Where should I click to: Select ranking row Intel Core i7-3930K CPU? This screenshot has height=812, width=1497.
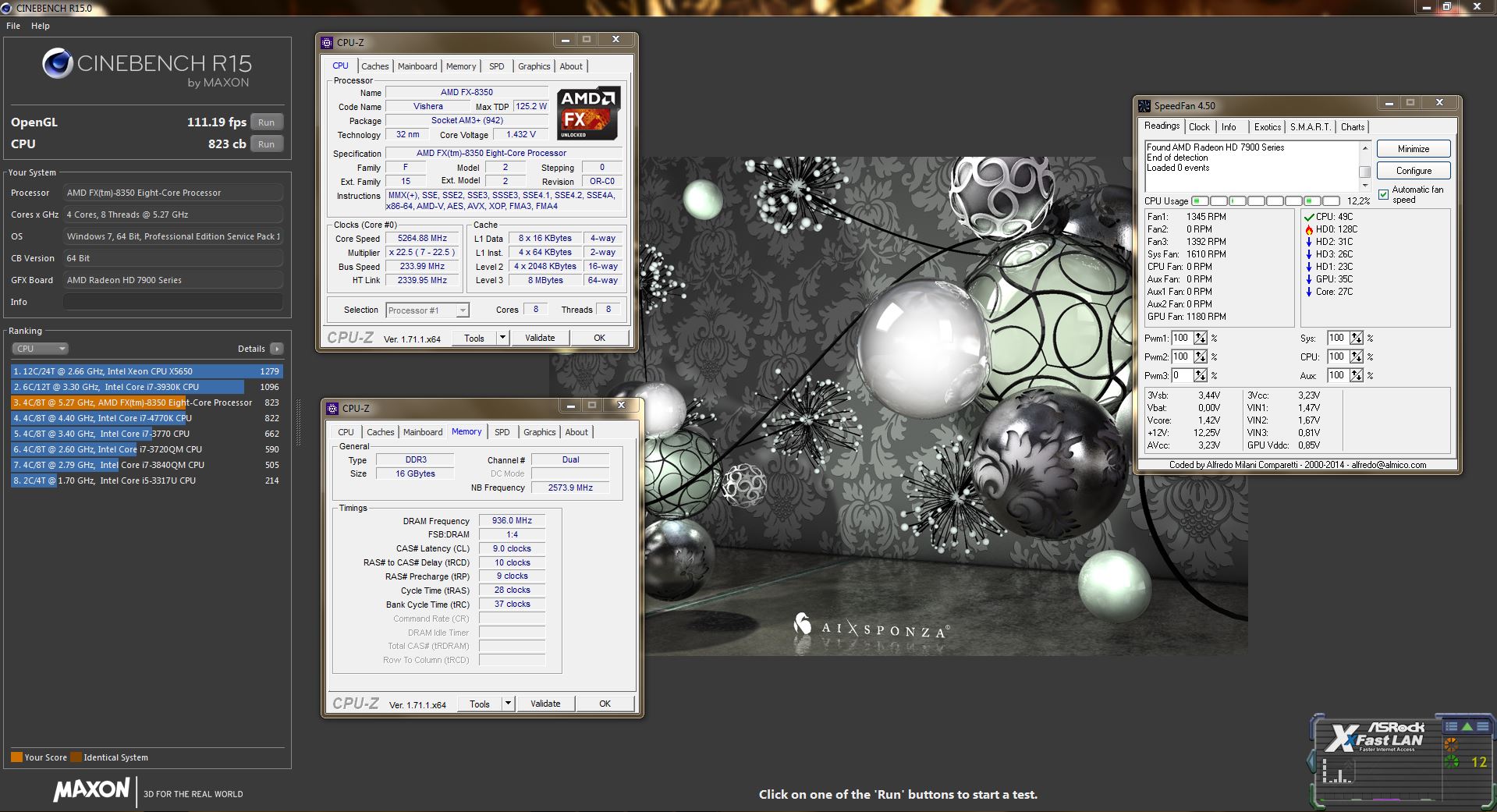coord(147,387)
